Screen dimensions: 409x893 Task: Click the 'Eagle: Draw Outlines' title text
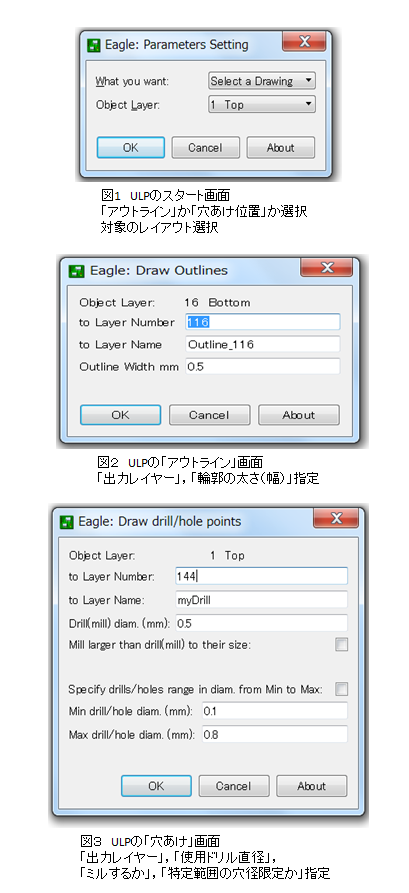pos(158,271)
